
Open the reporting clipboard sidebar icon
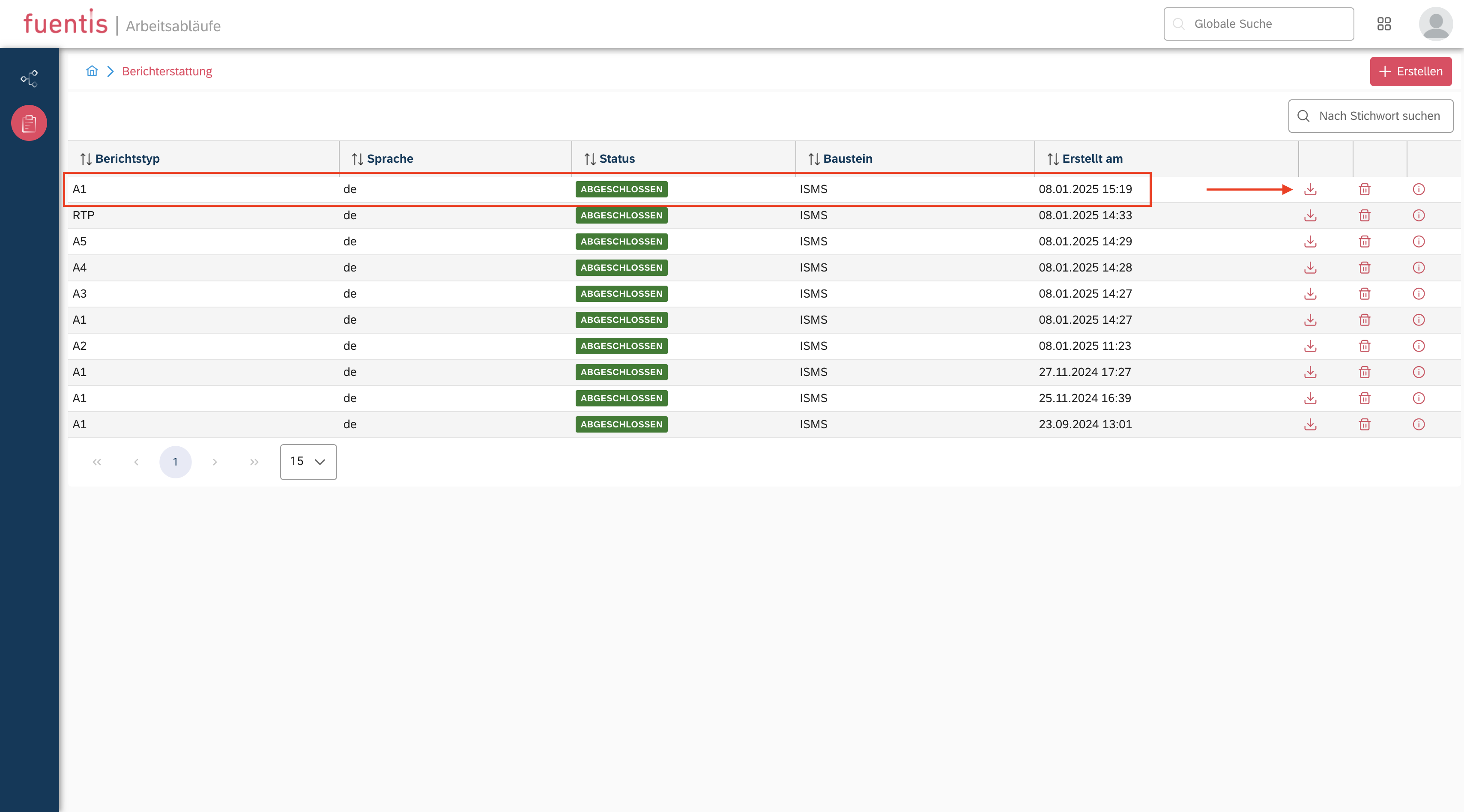[29, 123]
